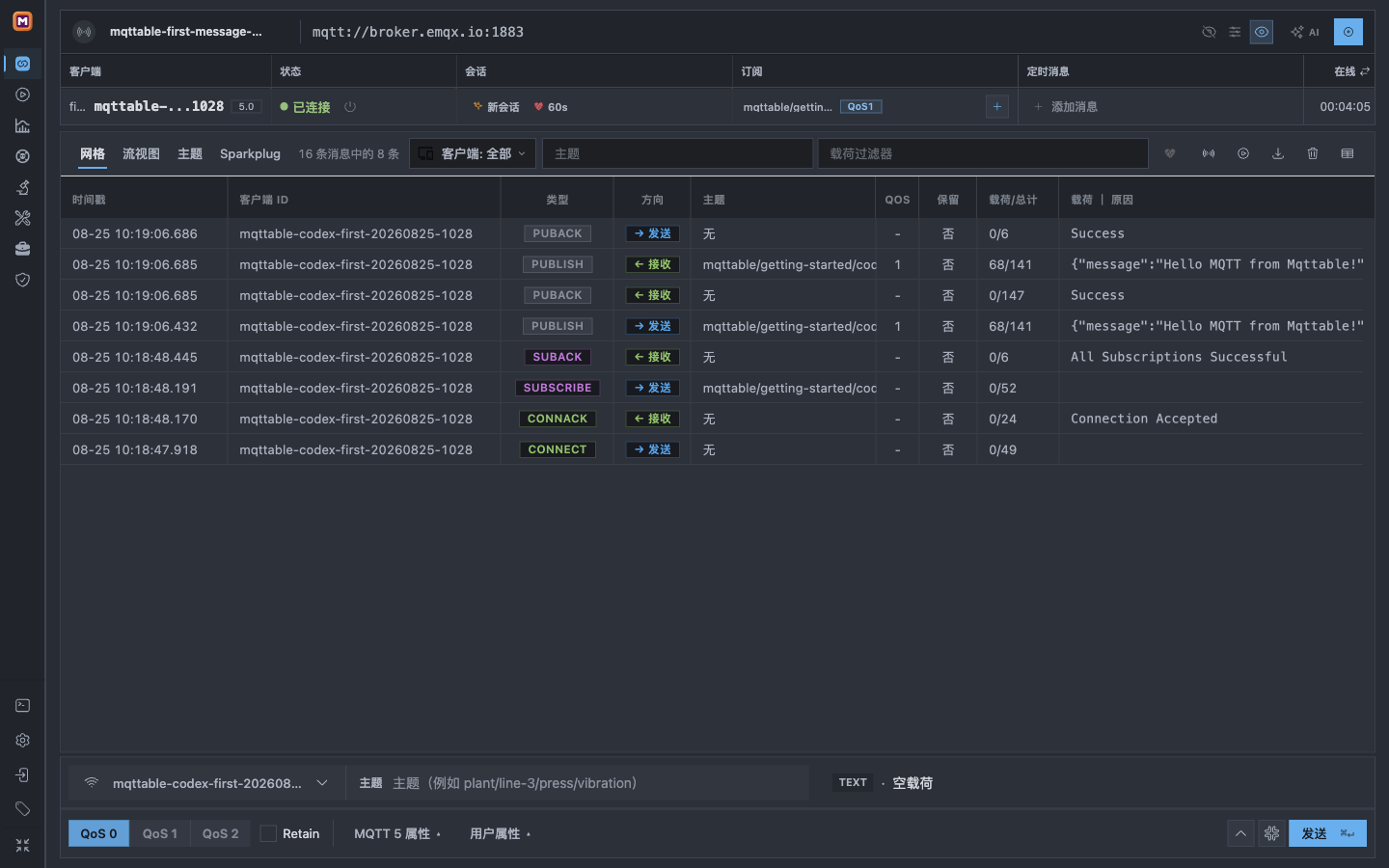Switch to the Sparkplug tab
The height and width of the screenshot is (868, 1389).
[250, 153]
